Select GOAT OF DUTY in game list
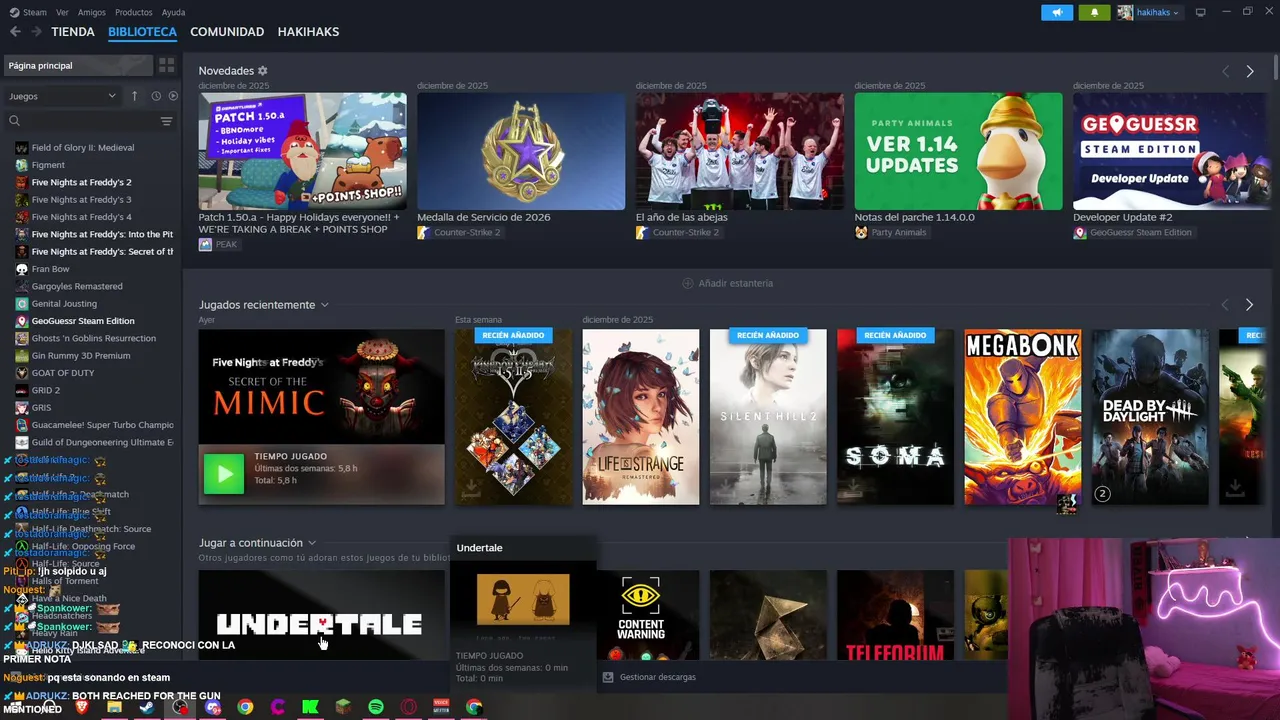The height and width of the screenshot is (720, 1280). [x=62, y=373]
